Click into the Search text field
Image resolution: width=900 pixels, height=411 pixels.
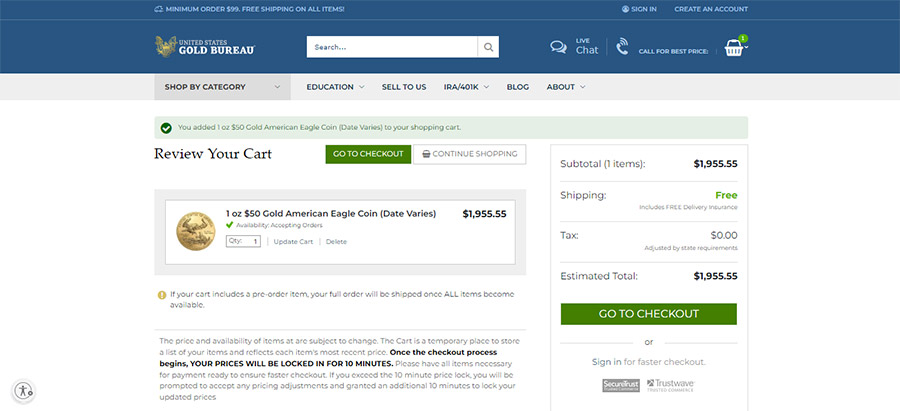click(x=392, y=47)
